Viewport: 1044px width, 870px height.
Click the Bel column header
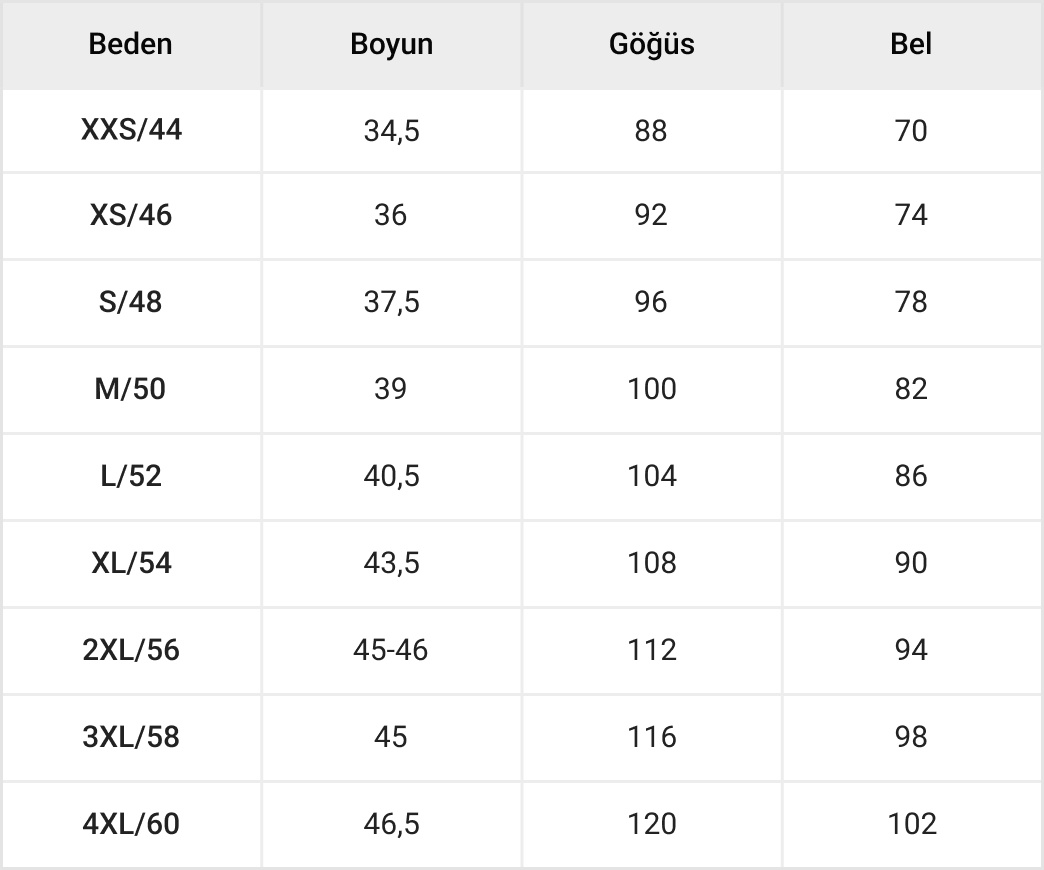911,44
